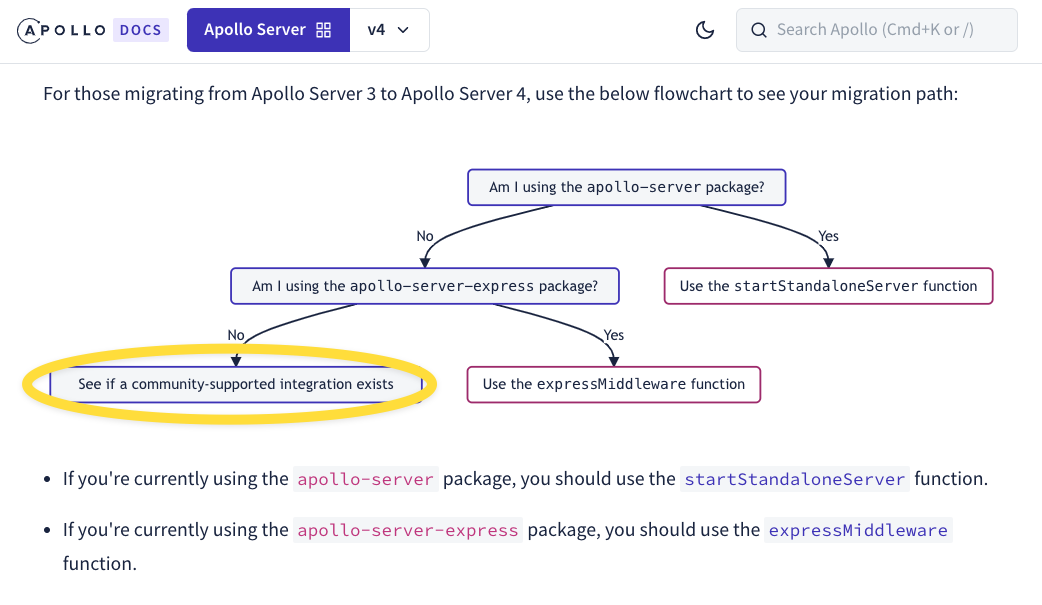The height and width of the screenshot is (605, 1042).
Task: Click the grid icon beside Apollo Server
Action: tap(324, 30)
